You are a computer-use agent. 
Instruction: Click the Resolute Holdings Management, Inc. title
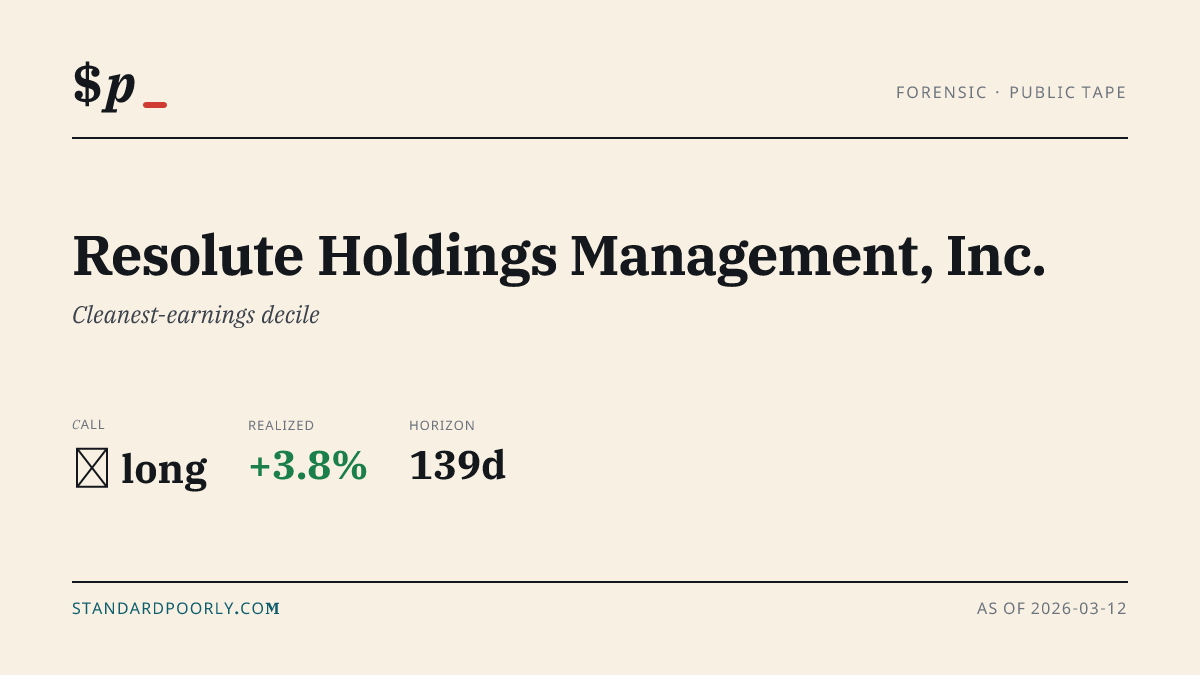pyautogui.click(x=559, y=256)
